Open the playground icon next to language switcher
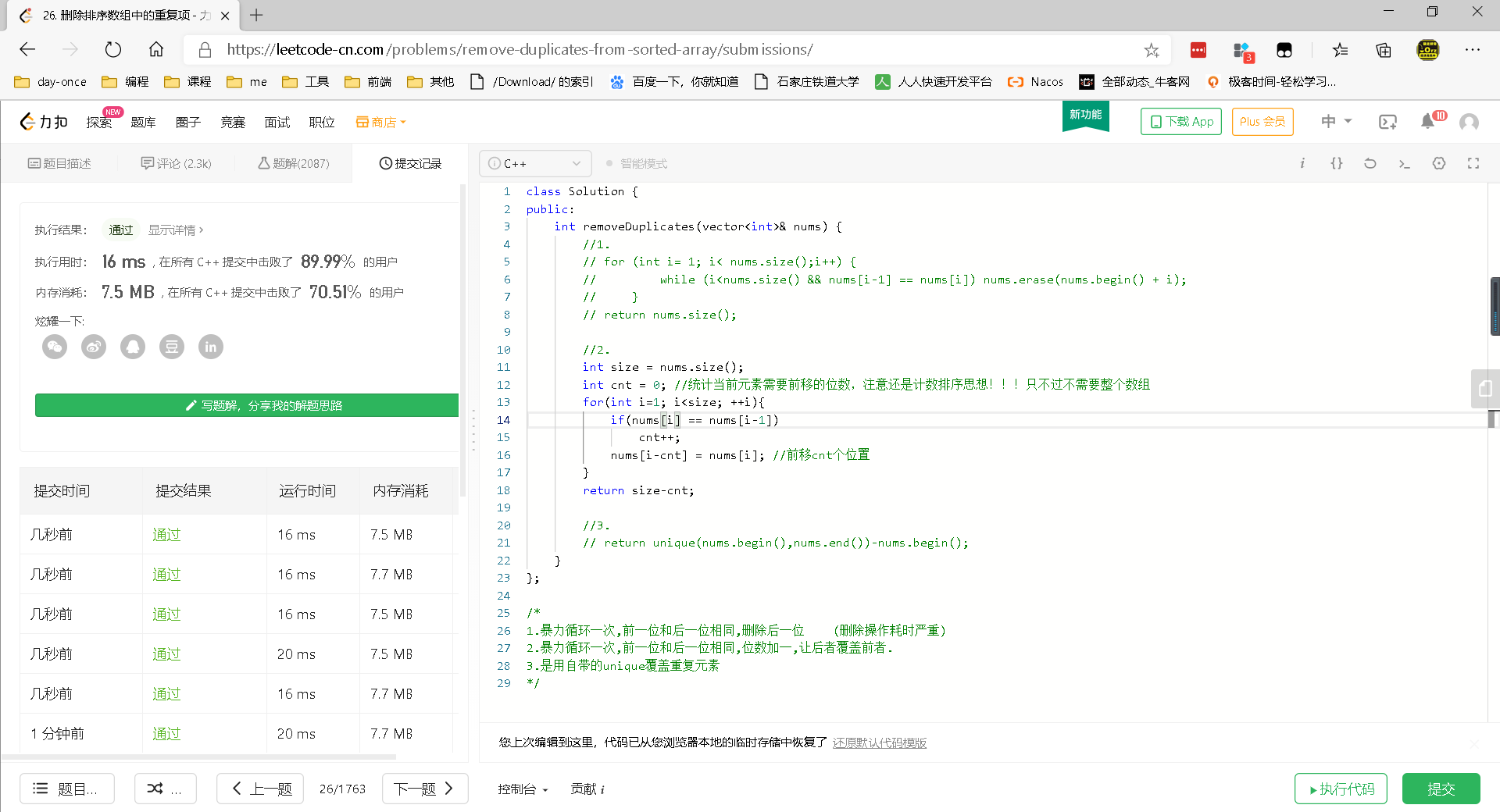Image resolution: width=1500 pixels, height=812 pixels. (1387, 122)
